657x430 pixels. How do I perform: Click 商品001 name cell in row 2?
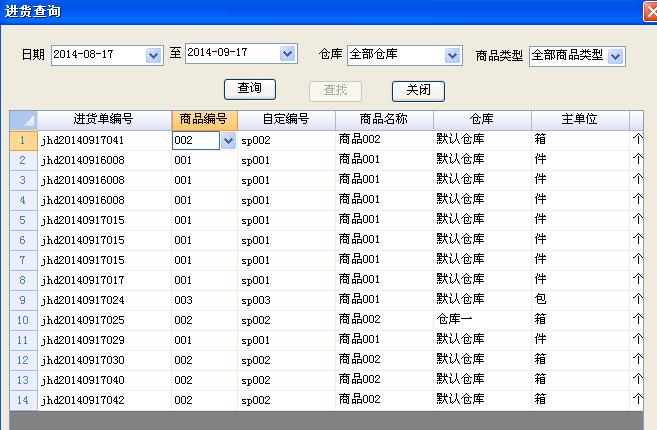(x=384, y=161)
